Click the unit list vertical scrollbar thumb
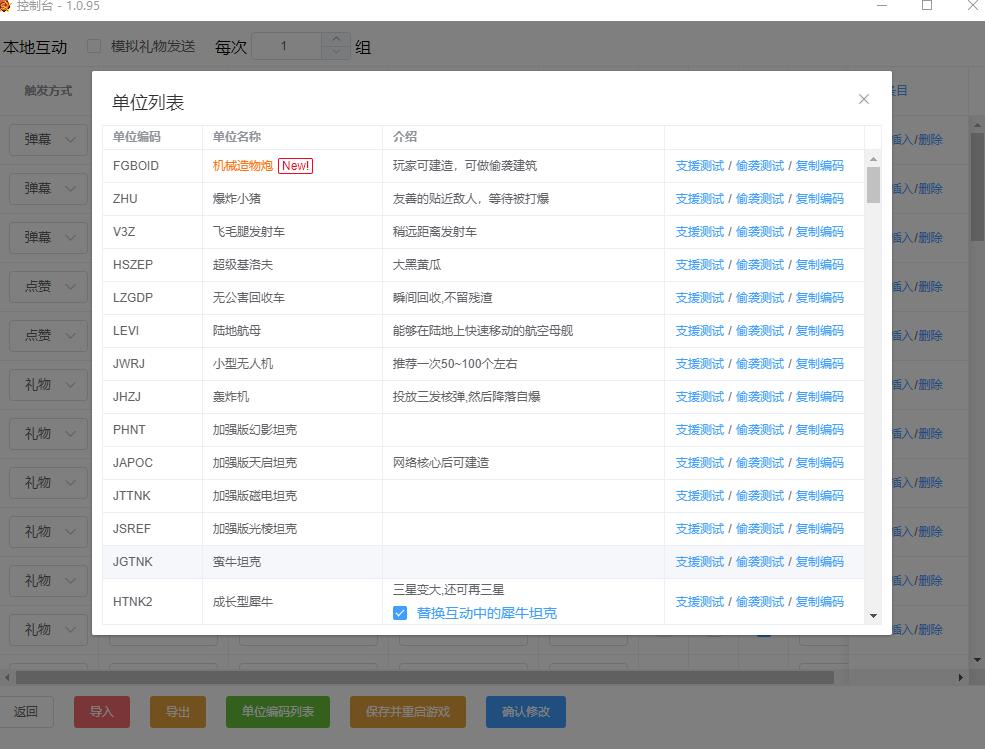The image size is (985, 749). click(x=873, y=185)
